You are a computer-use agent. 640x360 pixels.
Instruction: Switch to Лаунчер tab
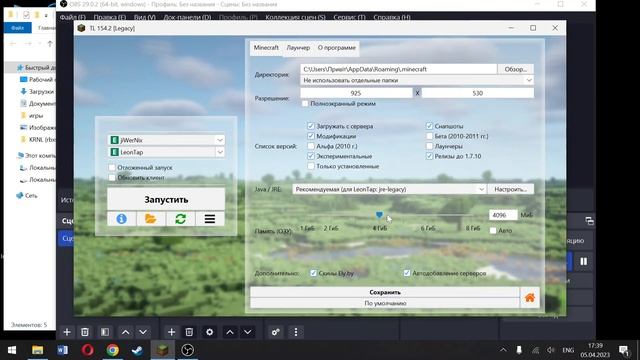[298, 48]
